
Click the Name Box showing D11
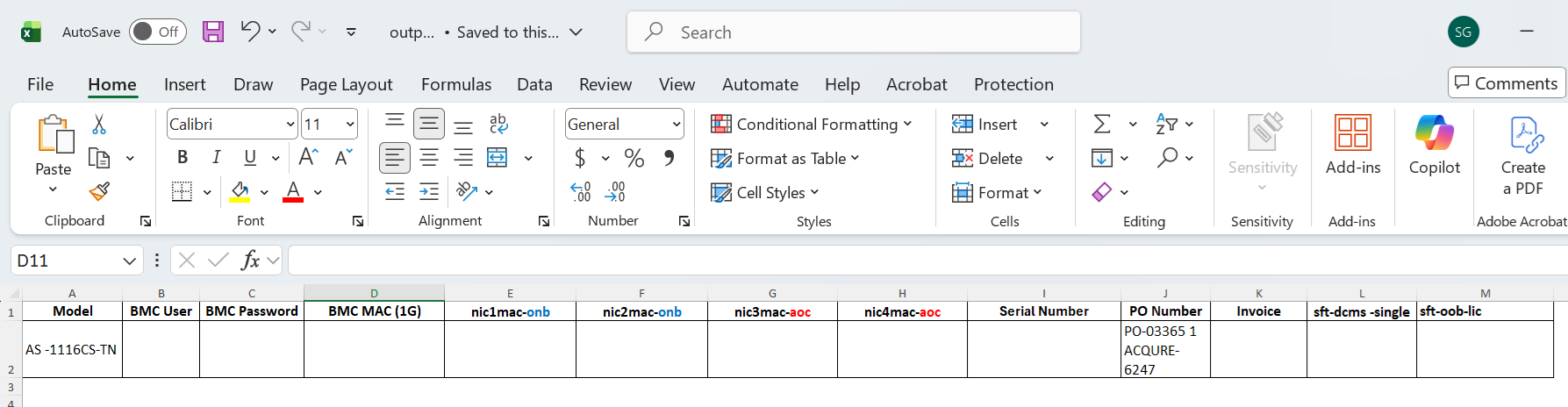pyautogui.click(x=66, y=261)
